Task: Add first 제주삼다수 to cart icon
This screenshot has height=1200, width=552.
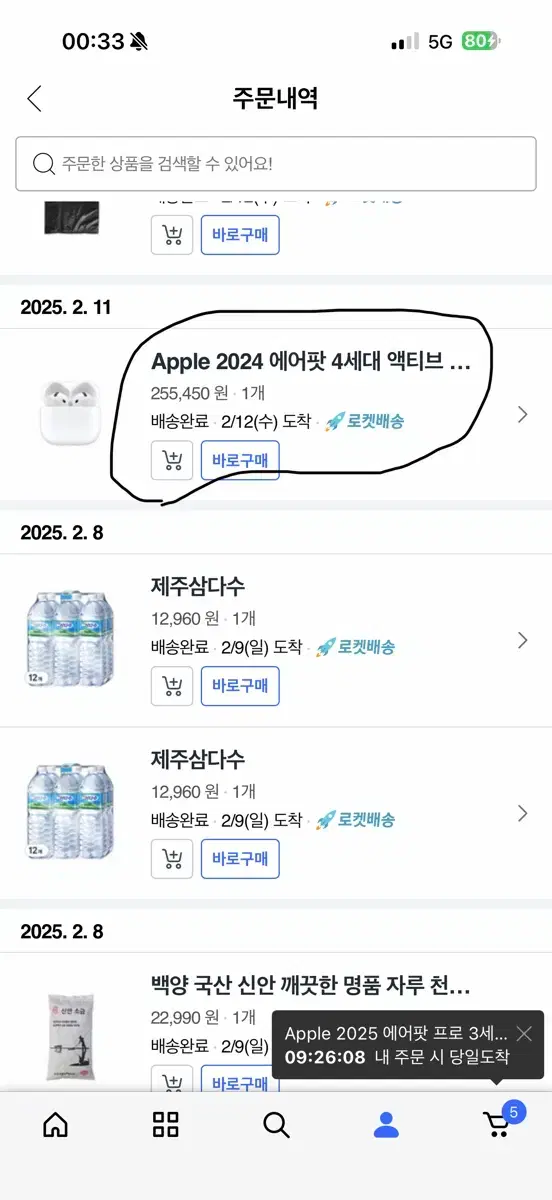Action: point(172,686)
